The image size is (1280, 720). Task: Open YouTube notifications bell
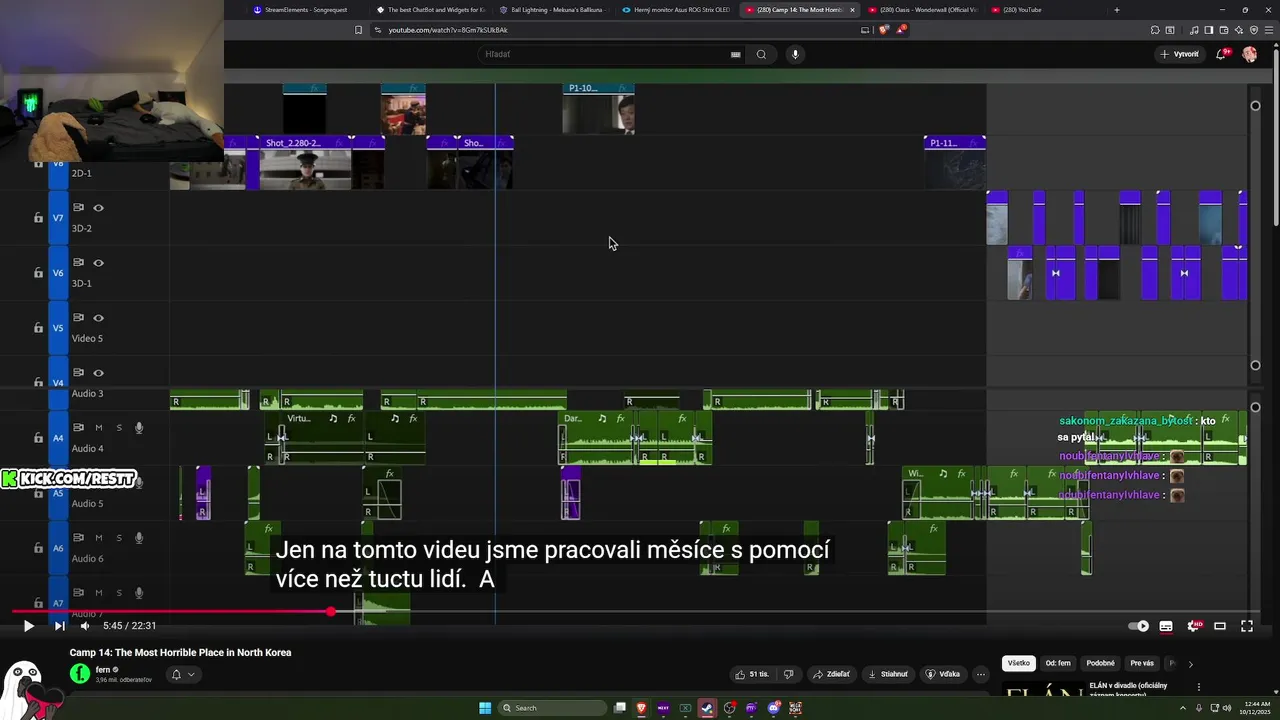(1222, 54)
